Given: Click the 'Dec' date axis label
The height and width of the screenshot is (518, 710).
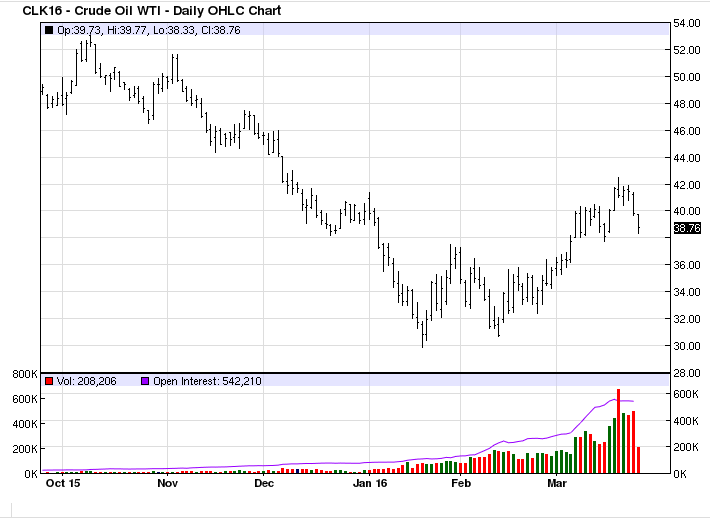Looking at the screenshot, I should tap(264, 483).
